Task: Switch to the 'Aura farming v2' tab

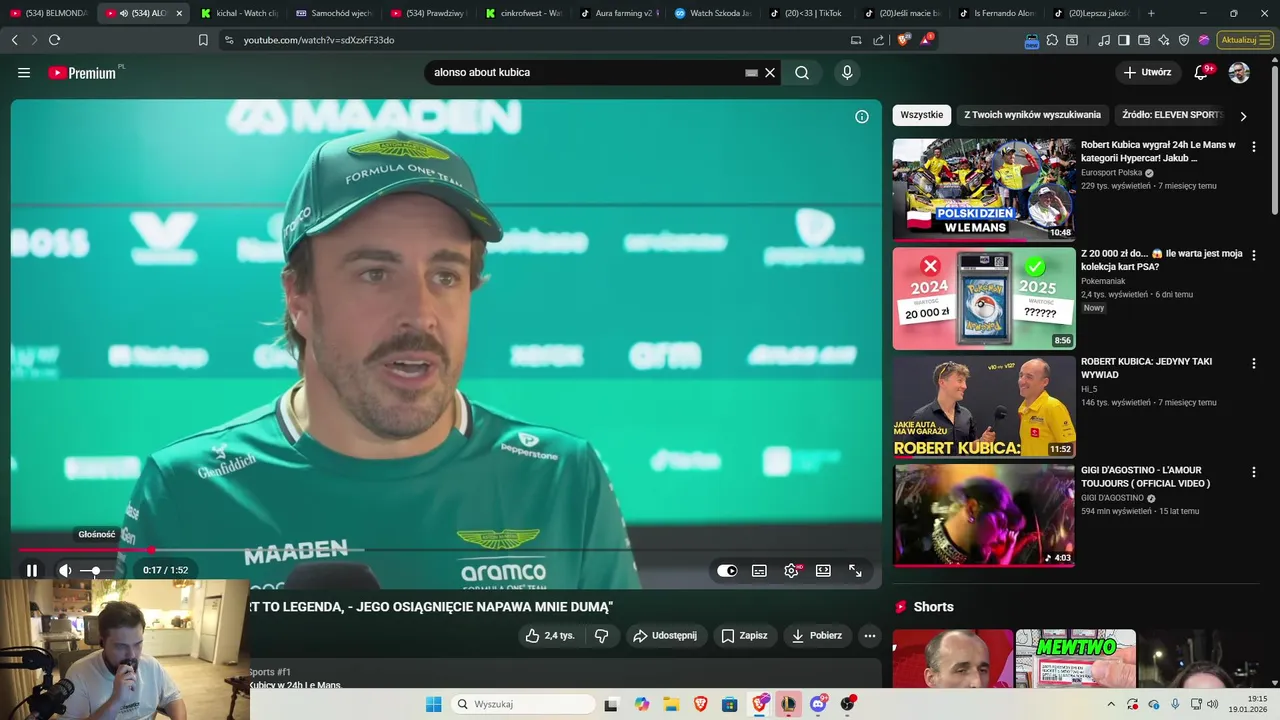Action: pyautogui.click(x=617, y=13)
